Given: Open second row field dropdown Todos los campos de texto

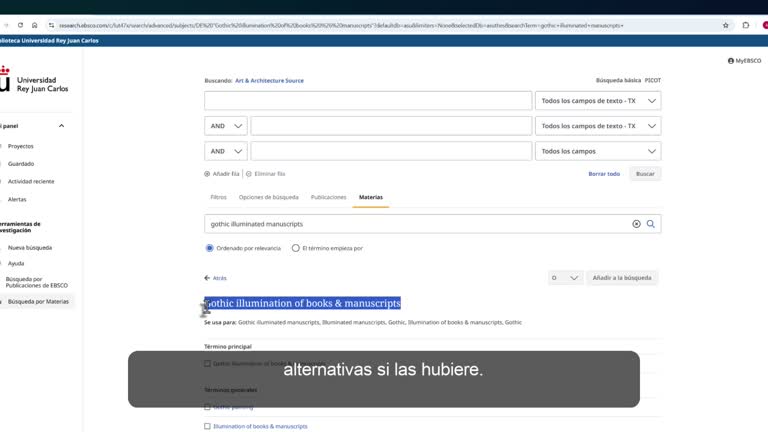Looking at the screenshot, I should coord(598,126).
